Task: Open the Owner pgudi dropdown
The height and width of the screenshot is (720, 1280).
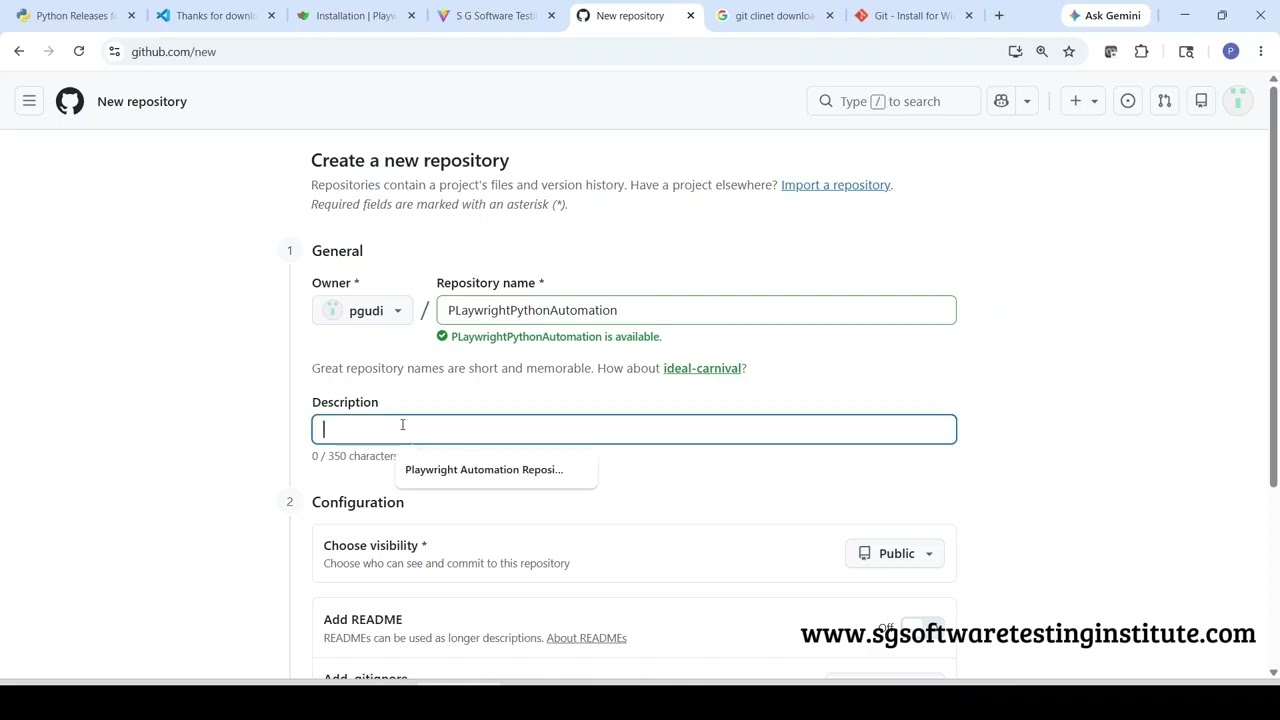Action: coord(362,310)
